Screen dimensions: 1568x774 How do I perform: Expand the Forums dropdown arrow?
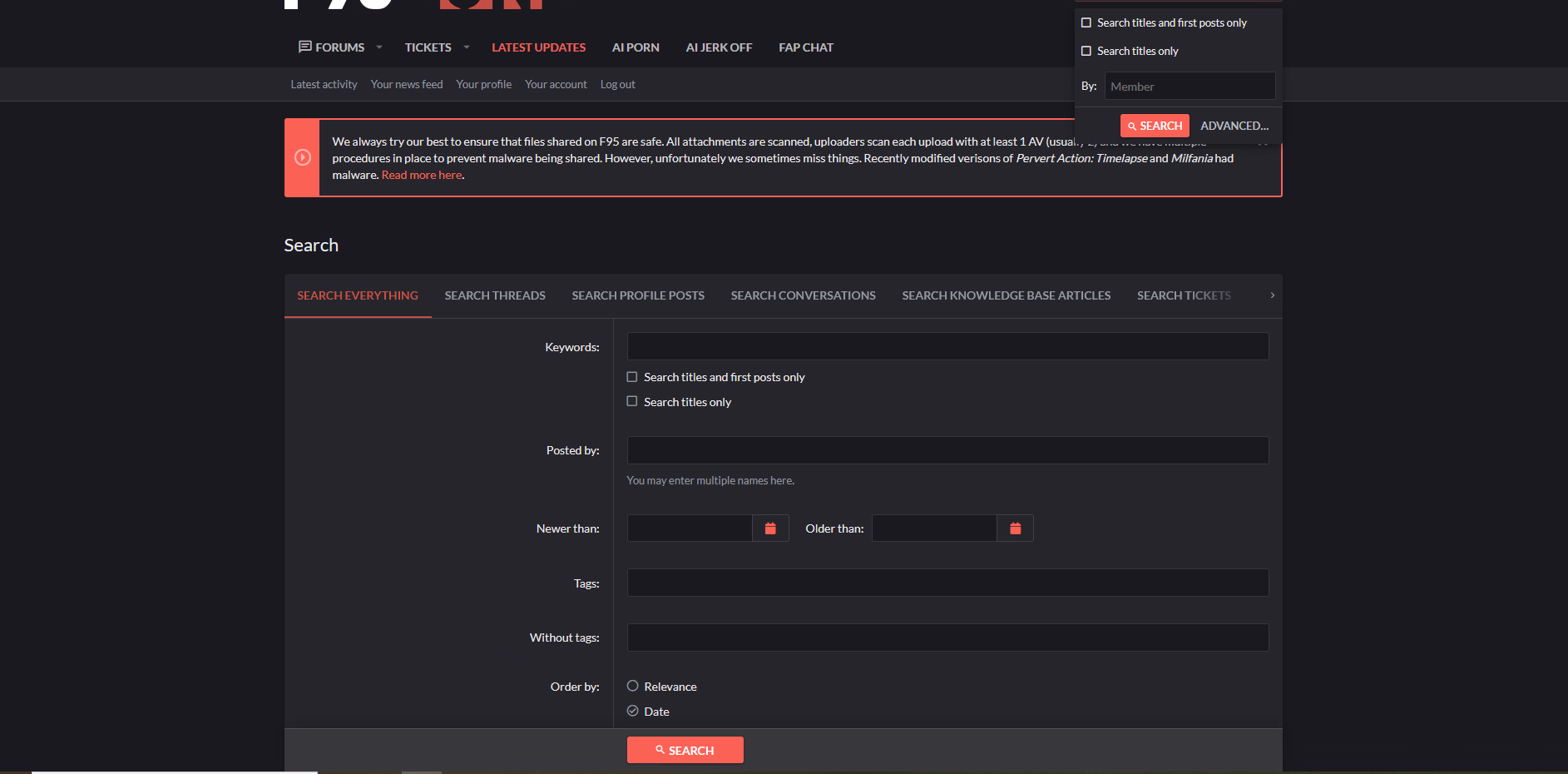tap(379, 47)
